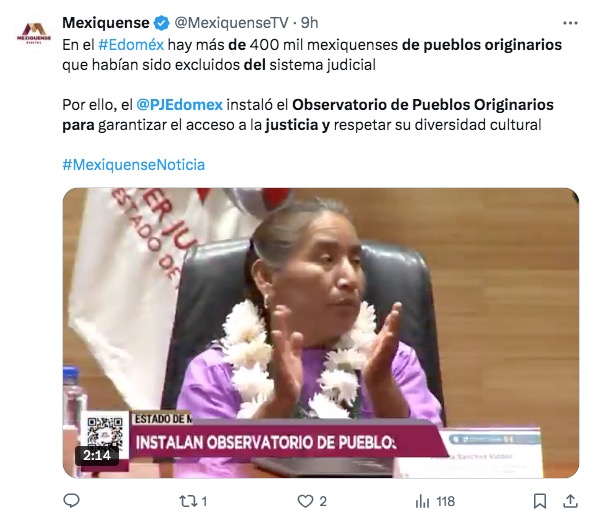This screenshot has width=595, height=523.
Task: Bookmark this tweet
Action: (x=540, y=501)
